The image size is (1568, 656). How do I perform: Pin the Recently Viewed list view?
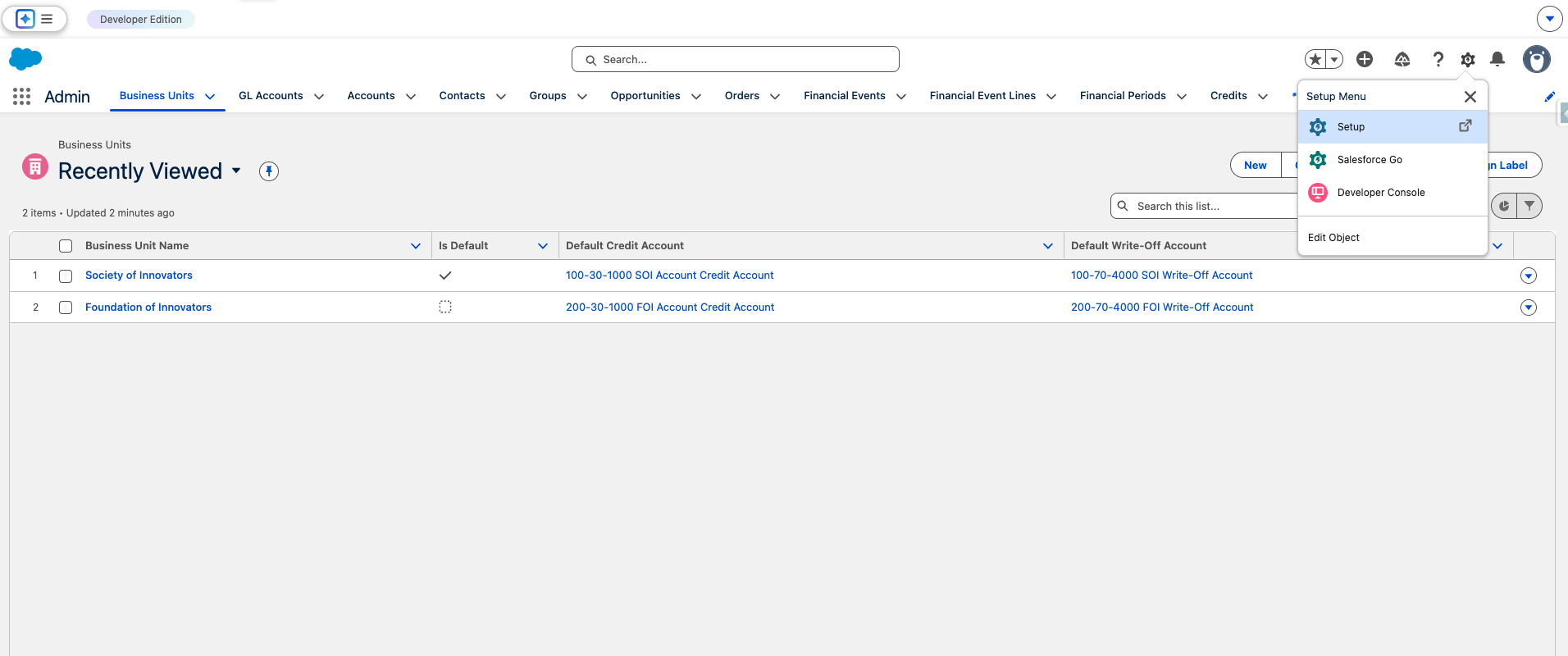point(269,171)
